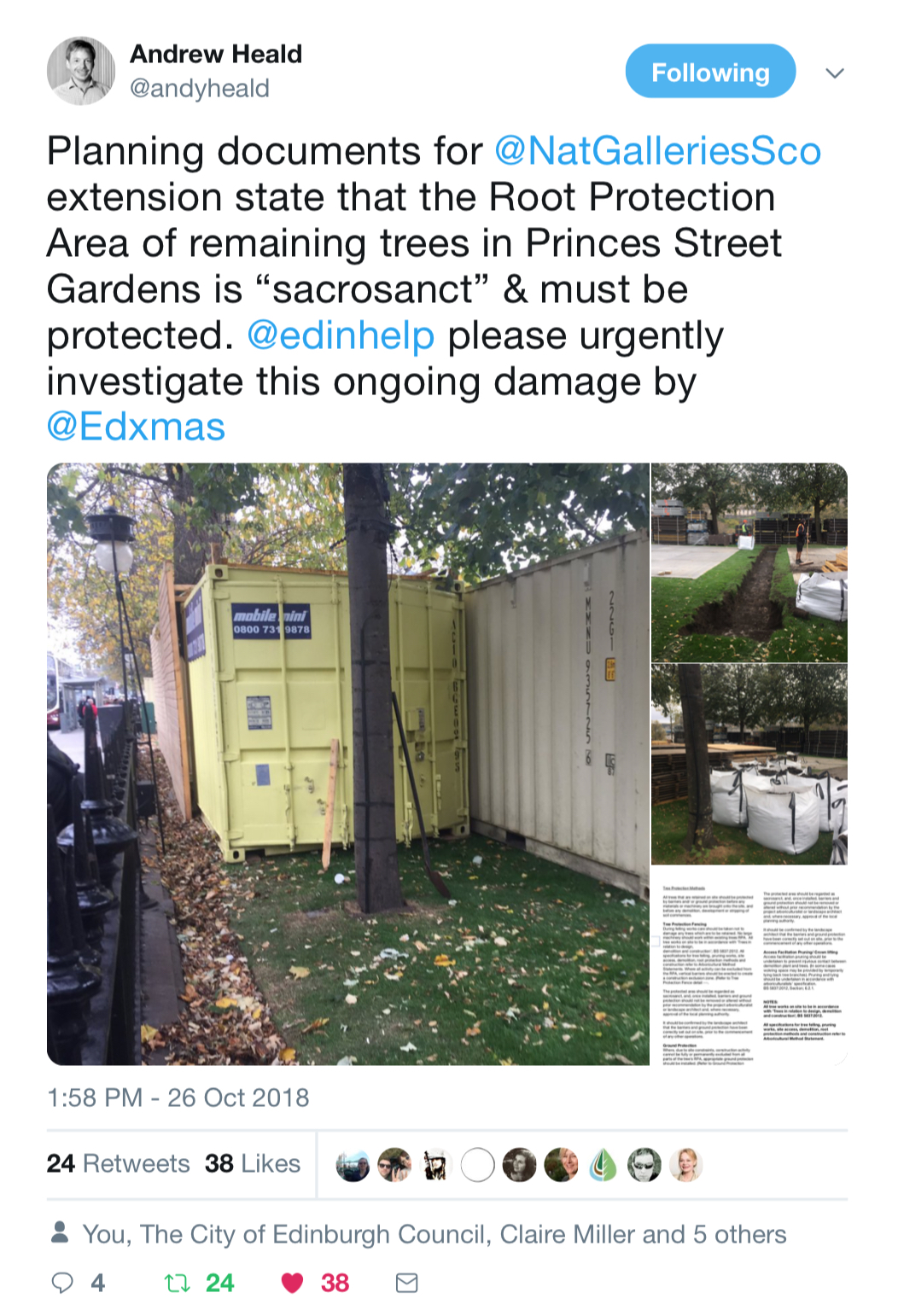Unlike the tweet via red heart icon
The height and width of the screenshot is (1316, 898).
click(x=293, y=1283)
